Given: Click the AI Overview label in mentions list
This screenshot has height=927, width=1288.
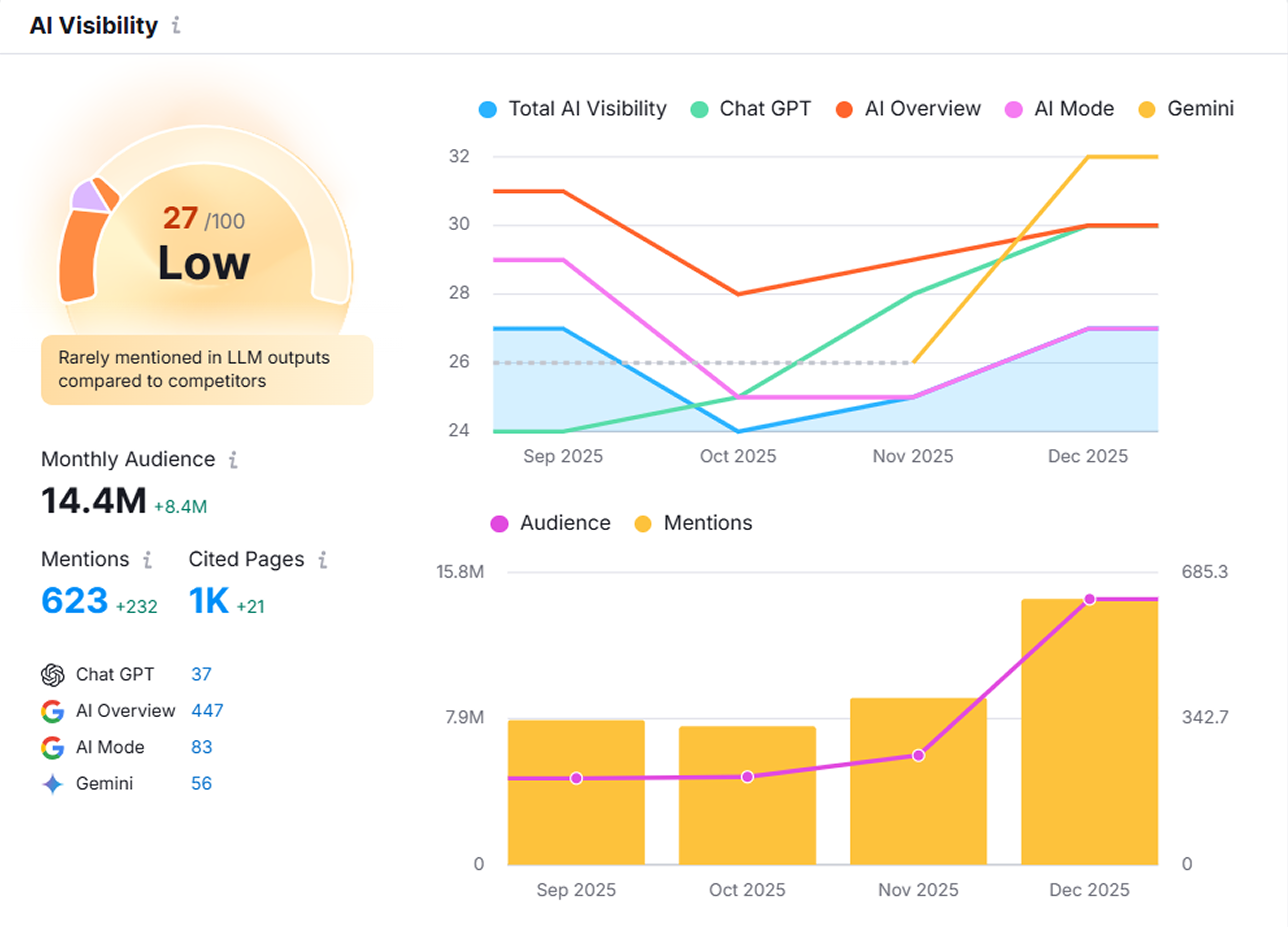Looking at the screenshot, I should (126, 711).
